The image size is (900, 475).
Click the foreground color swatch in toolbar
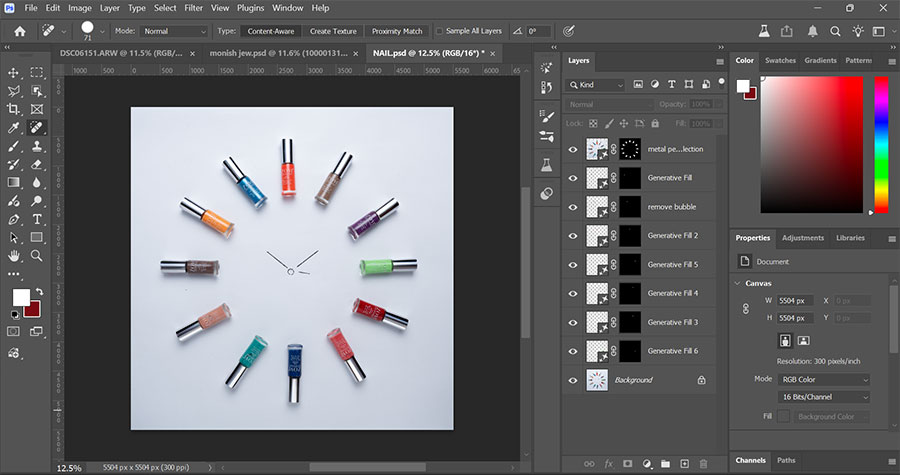tap(21, 297)
